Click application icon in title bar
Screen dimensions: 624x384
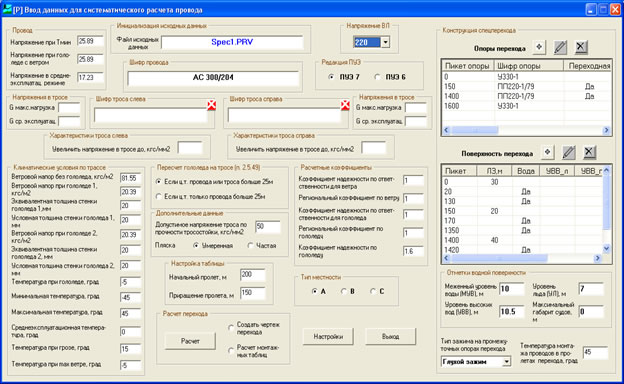pos(7,9)
